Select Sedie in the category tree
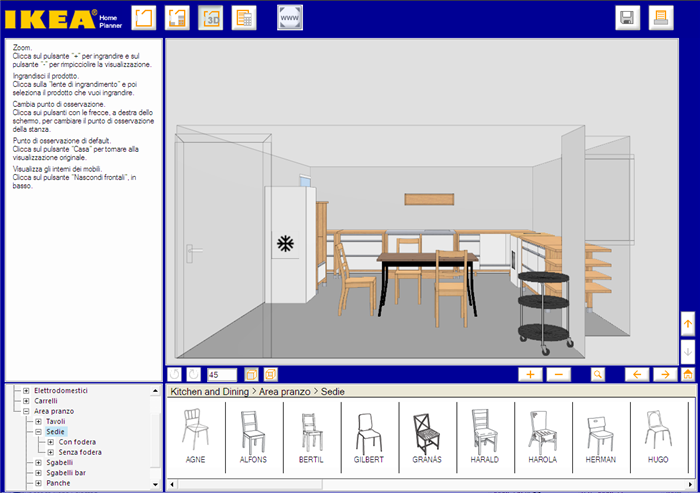The height and width of the screenshot is (493, 700). click(x=55, y=432)
